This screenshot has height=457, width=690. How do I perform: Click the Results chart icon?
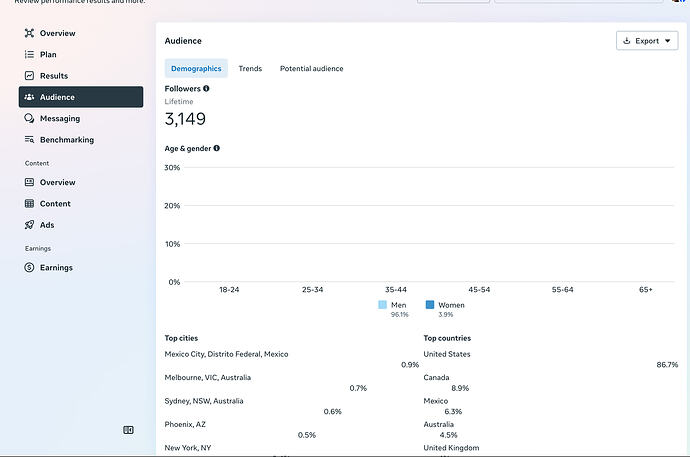click(x=29, y=76)
